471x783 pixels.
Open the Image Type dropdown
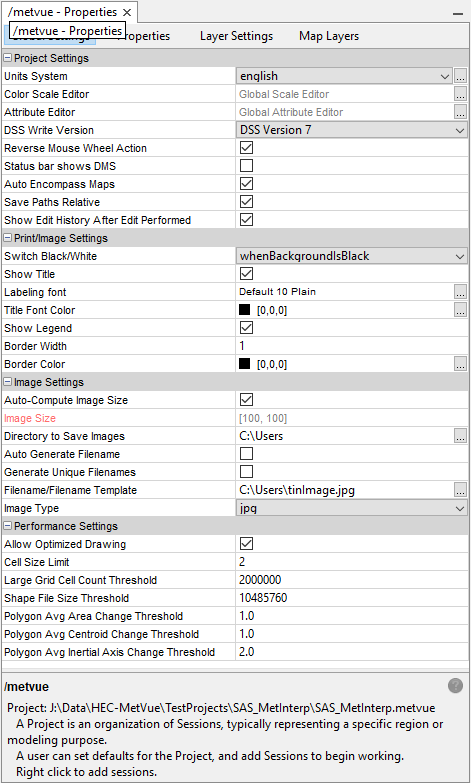(x=352, y=508)
